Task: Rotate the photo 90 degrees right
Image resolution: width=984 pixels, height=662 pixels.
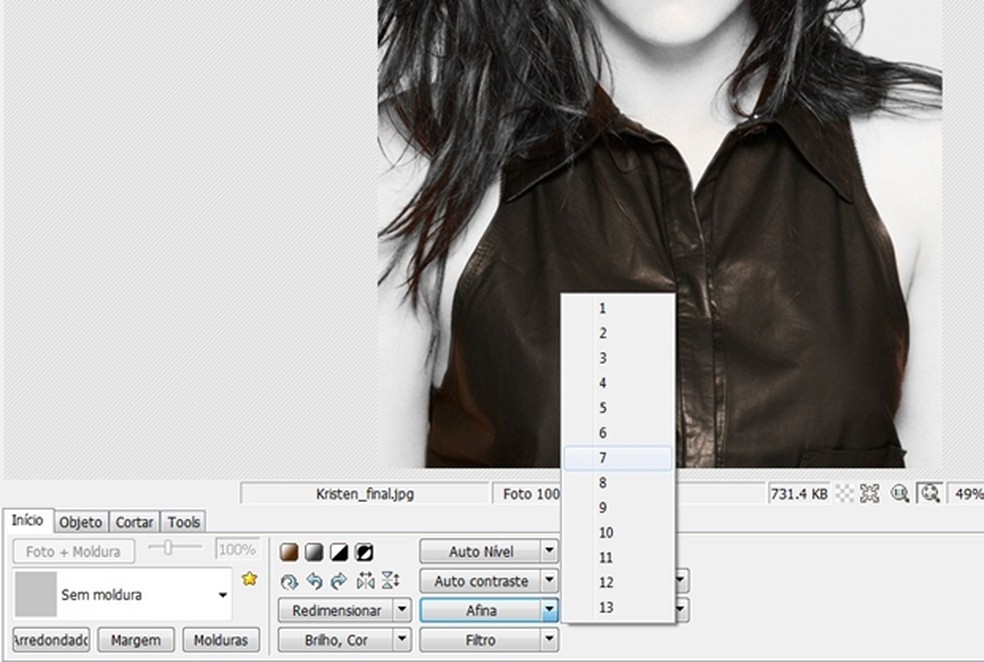Action: click(338, 580)
